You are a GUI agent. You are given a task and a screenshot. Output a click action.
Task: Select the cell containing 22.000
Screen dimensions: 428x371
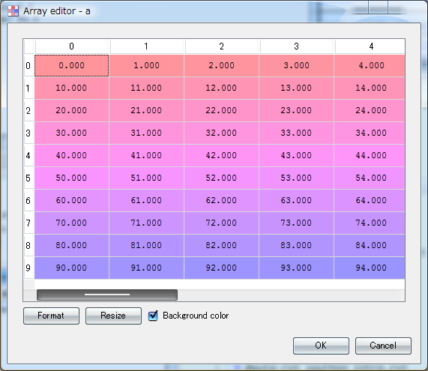click(x=222, y=111)
